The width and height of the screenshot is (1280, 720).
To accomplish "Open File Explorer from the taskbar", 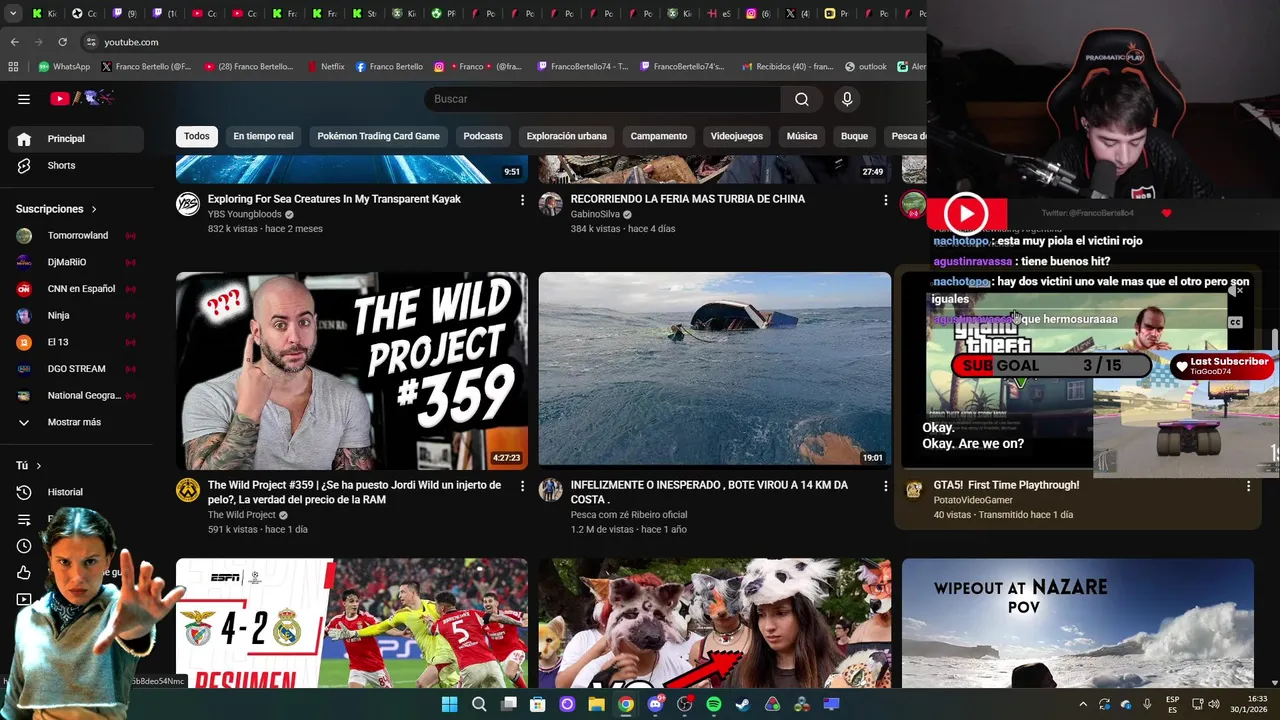I will pos(596,704).
